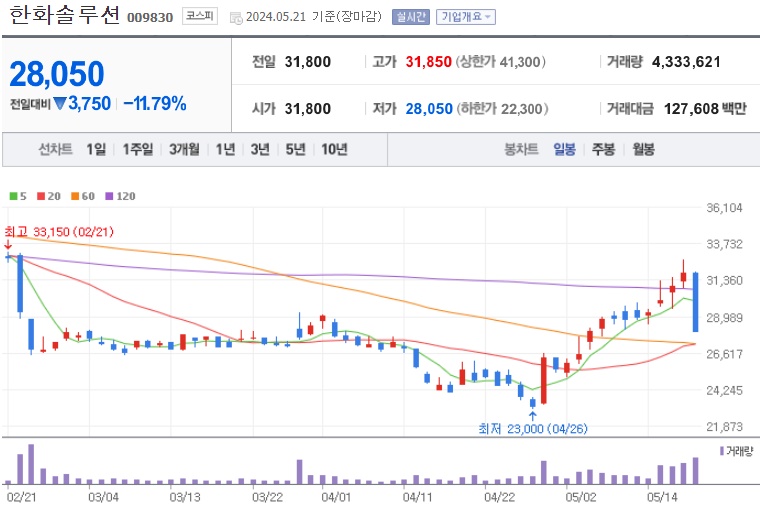Click the 코스피 market badge
This screenshot has height=508, width=760.
point(200,16)
